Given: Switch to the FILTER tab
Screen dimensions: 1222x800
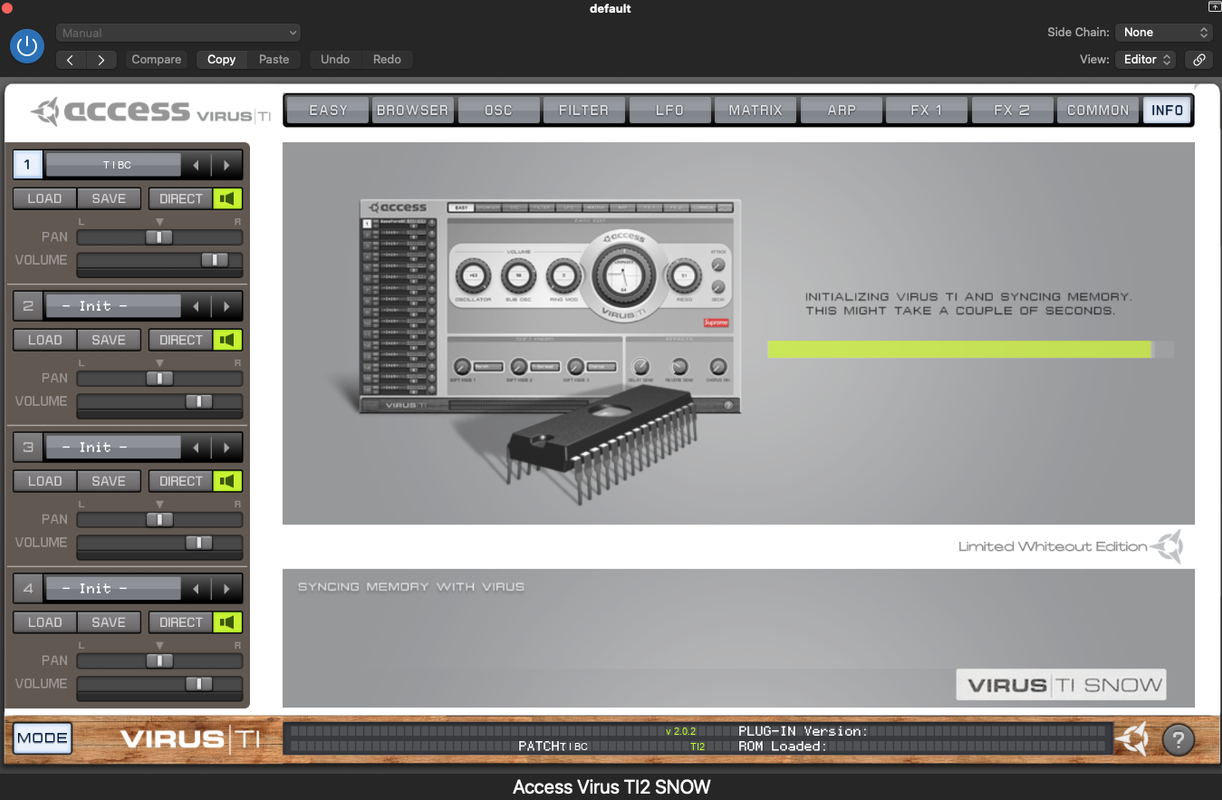Looking at the screenshot, I should tap(584, 110).
